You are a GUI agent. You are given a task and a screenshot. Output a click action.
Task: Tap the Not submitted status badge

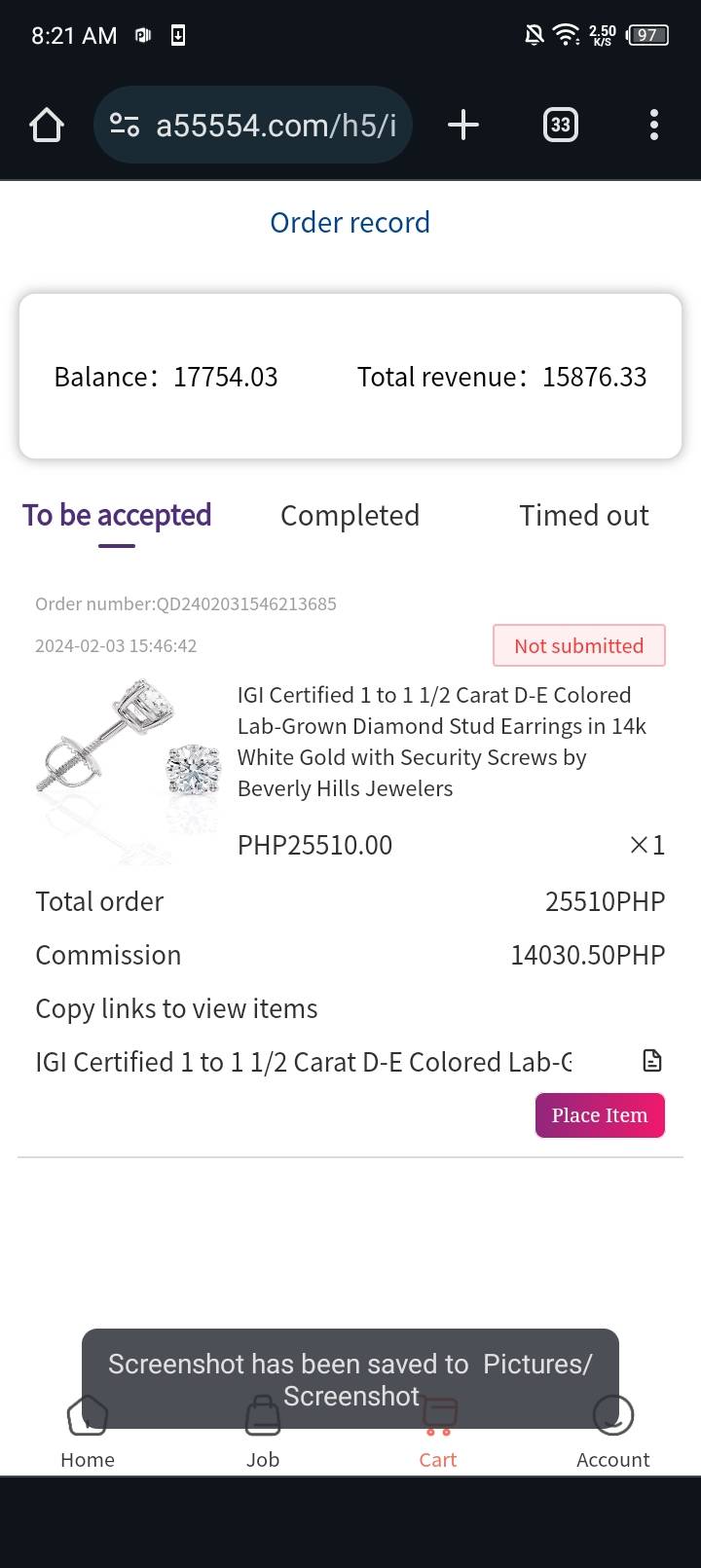coord(578,645)
